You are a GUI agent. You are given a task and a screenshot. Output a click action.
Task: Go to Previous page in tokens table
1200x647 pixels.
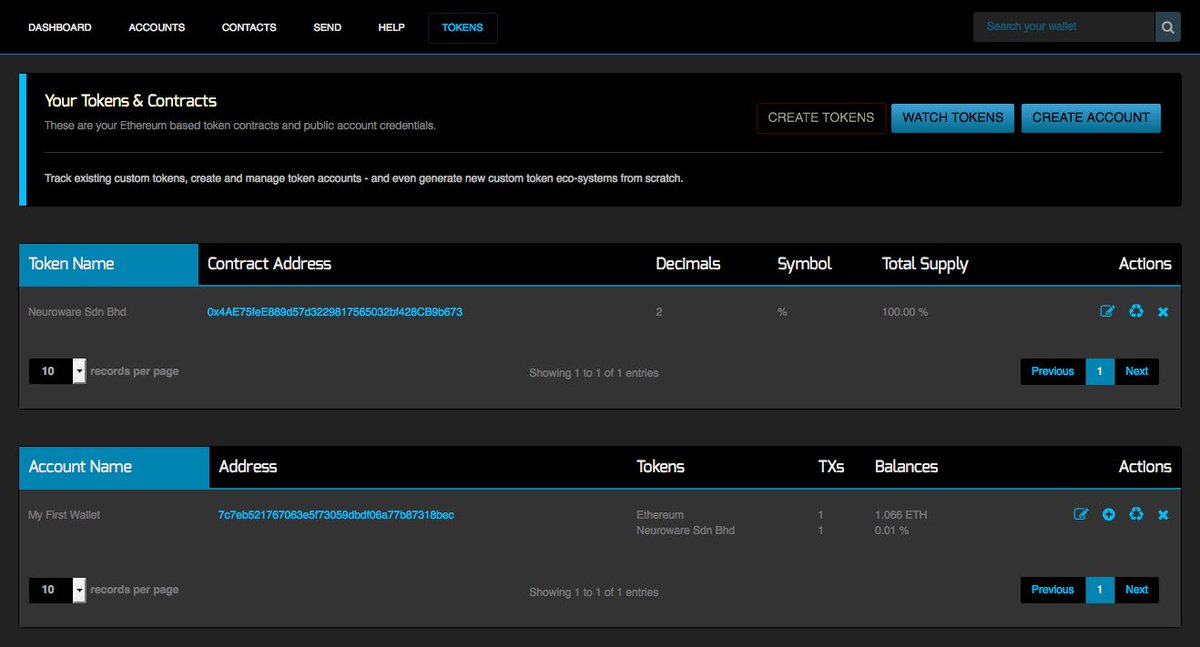[1053, 371]
